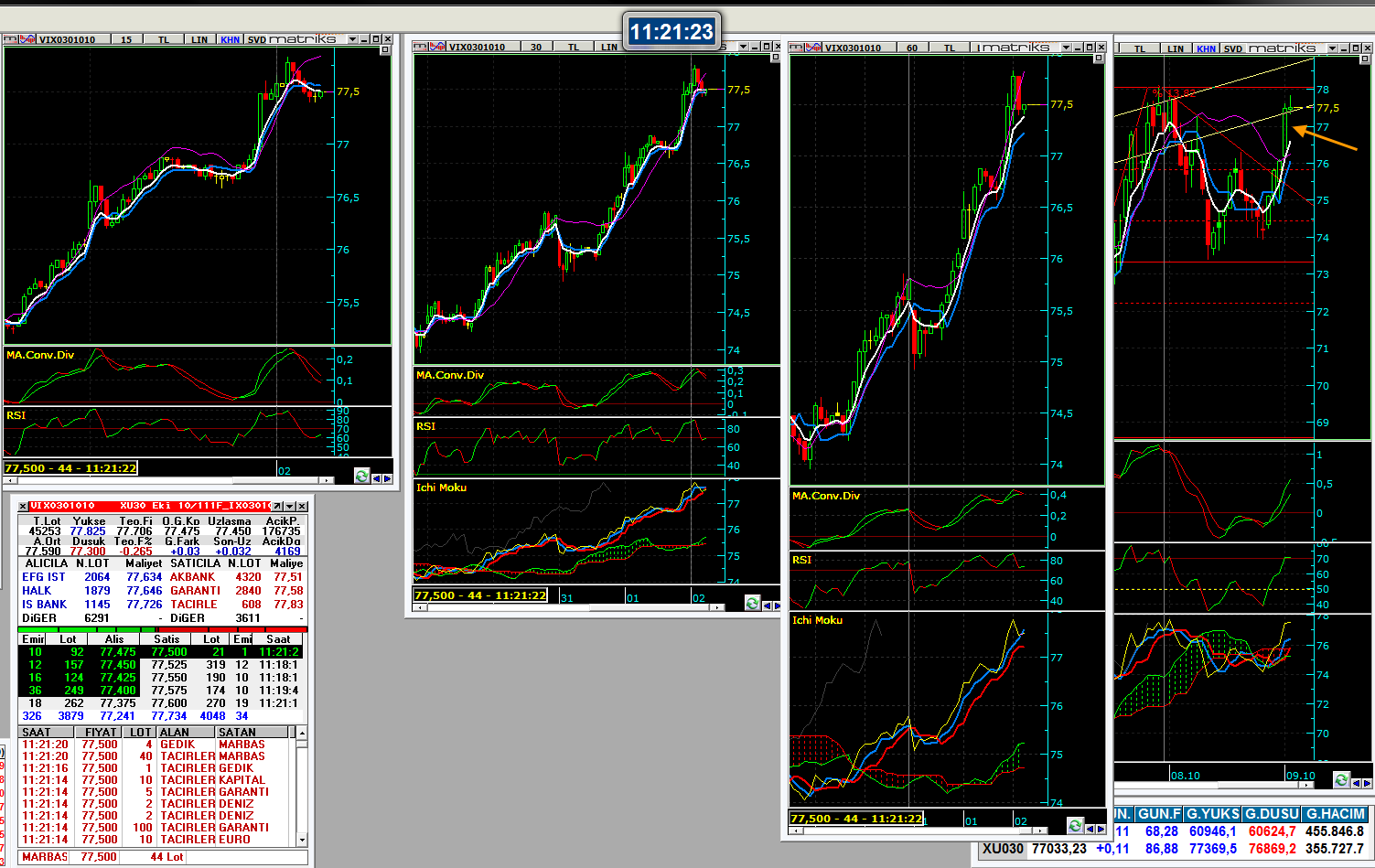This screenshot has height=868, width=1375.
Task: Toggle LIN scale on the 30-minute chart
Action: coord(609,47)
